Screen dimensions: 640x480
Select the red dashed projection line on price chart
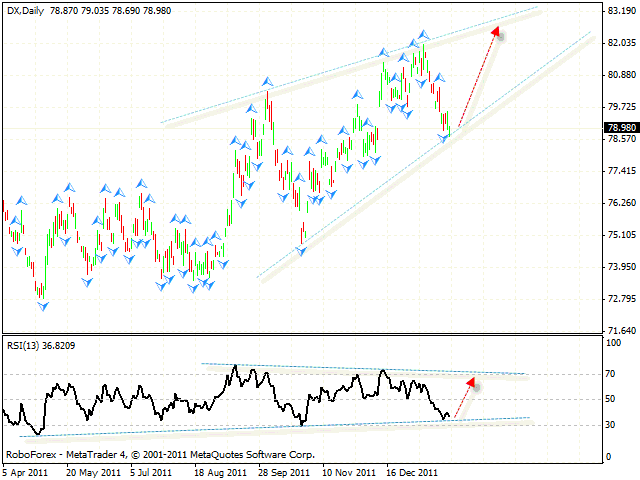coord(476,82)
